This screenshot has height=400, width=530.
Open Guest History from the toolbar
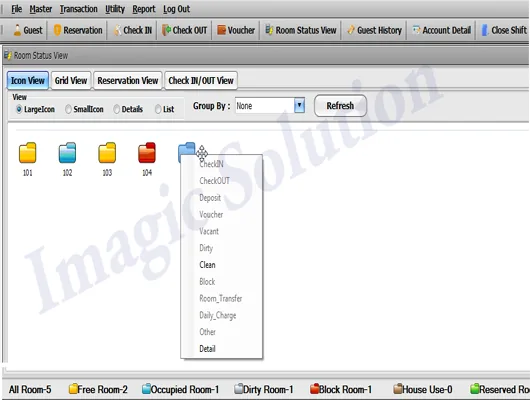click(375, 30)
